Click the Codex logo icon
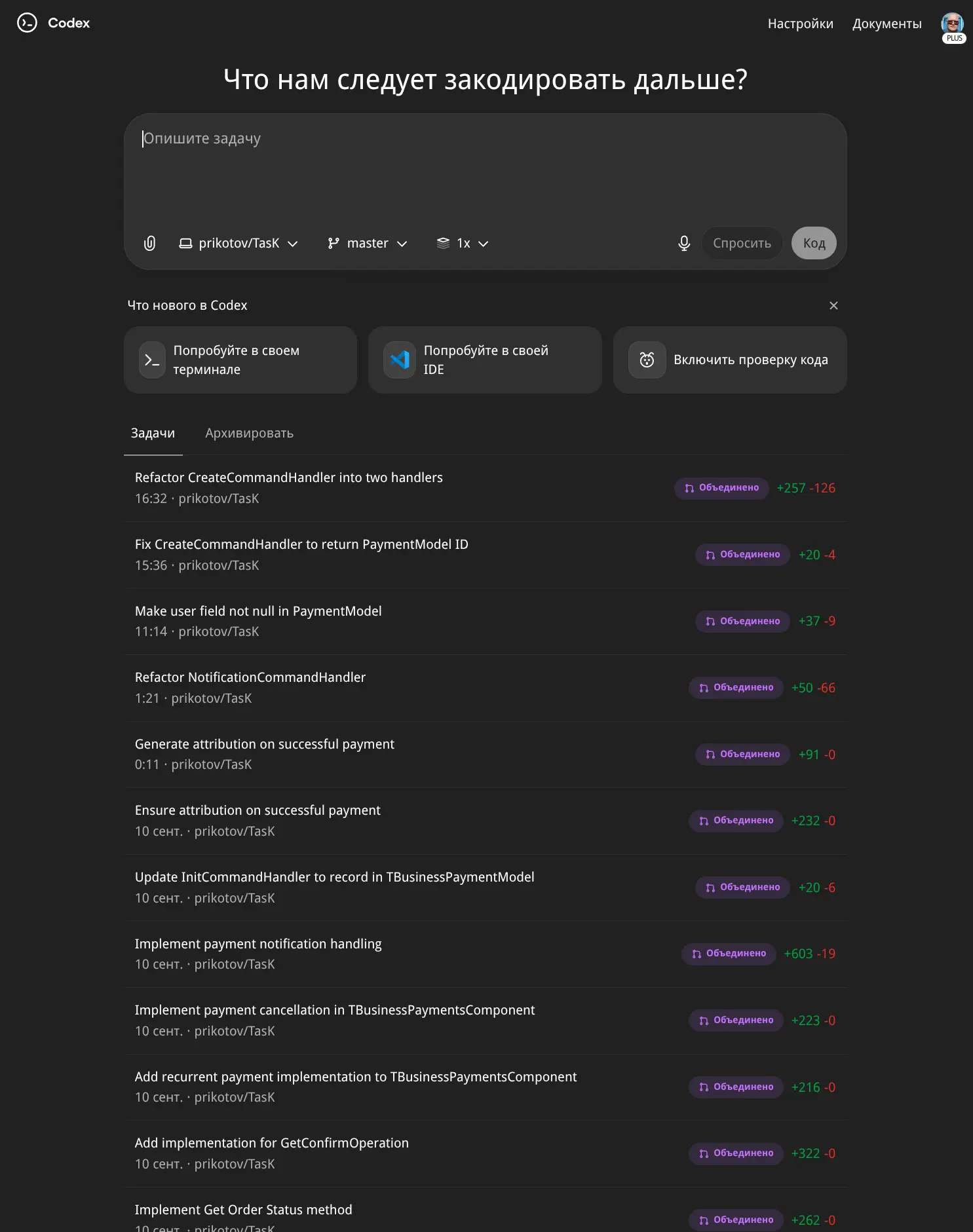This screenshot has width=973, height=1232. pyautogui.click(x=27, y=23)
